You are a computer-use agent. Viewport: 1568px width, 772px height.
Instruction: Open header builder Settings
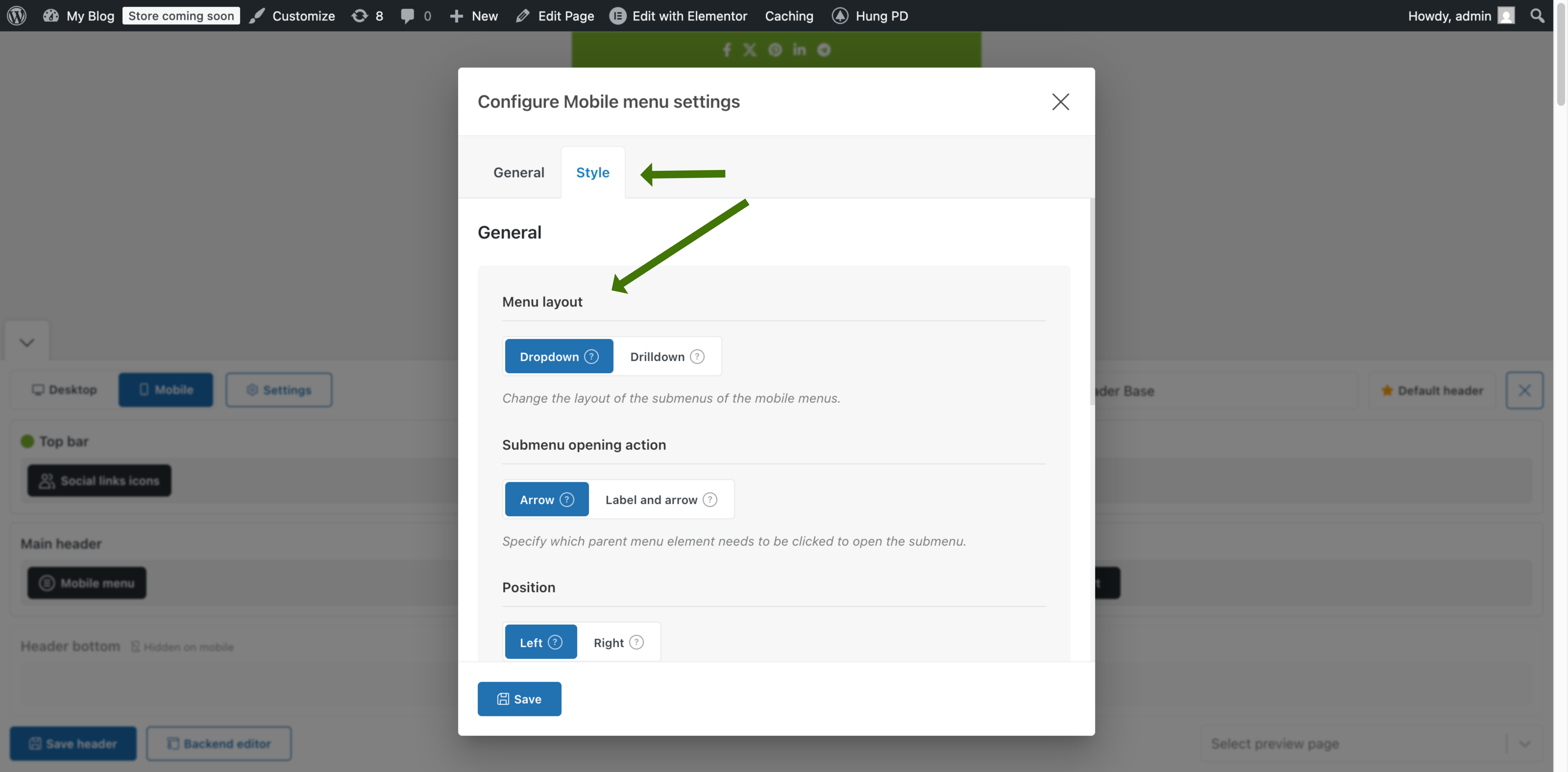tap(279, 390)
